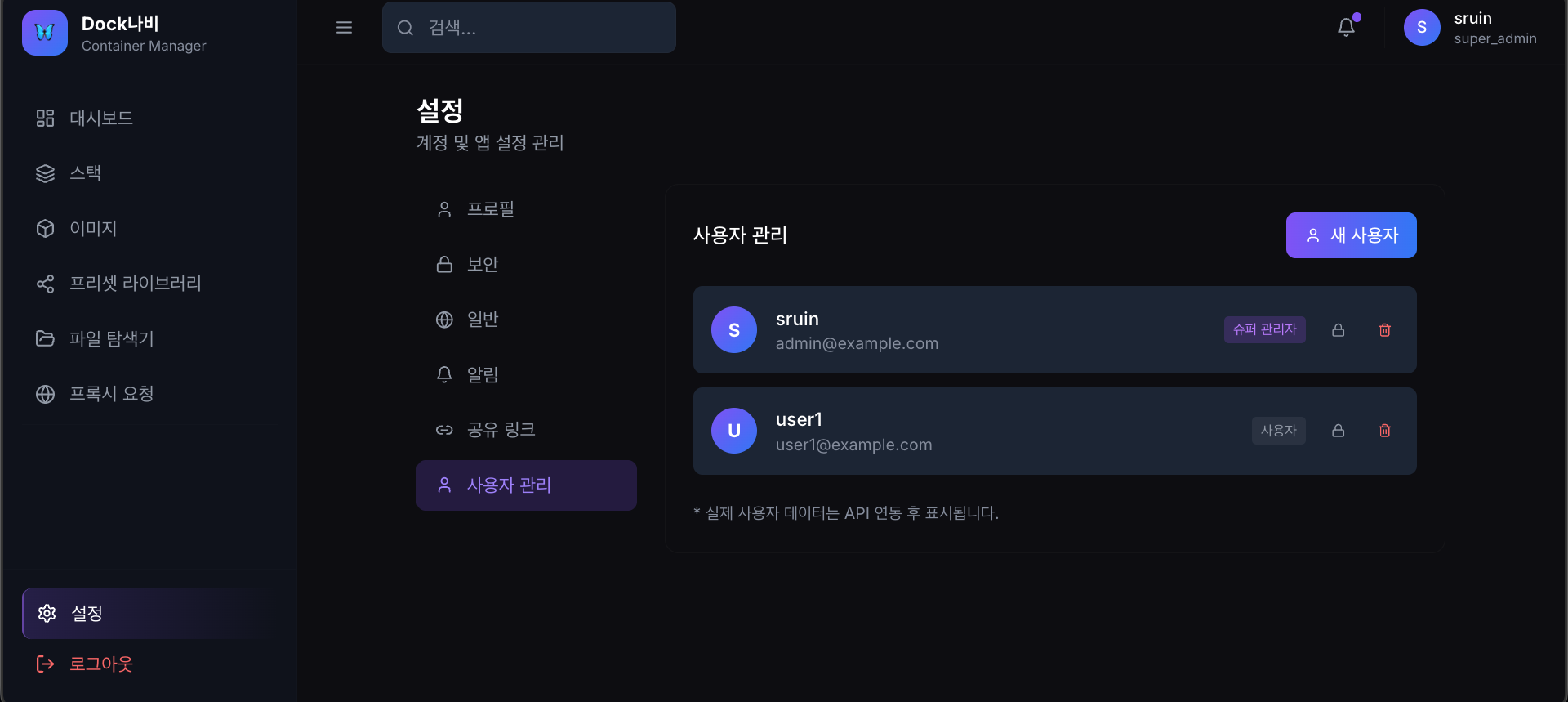
Task: Click the Dock나비 butterfly logo
Action: click(x=44, y=33)
